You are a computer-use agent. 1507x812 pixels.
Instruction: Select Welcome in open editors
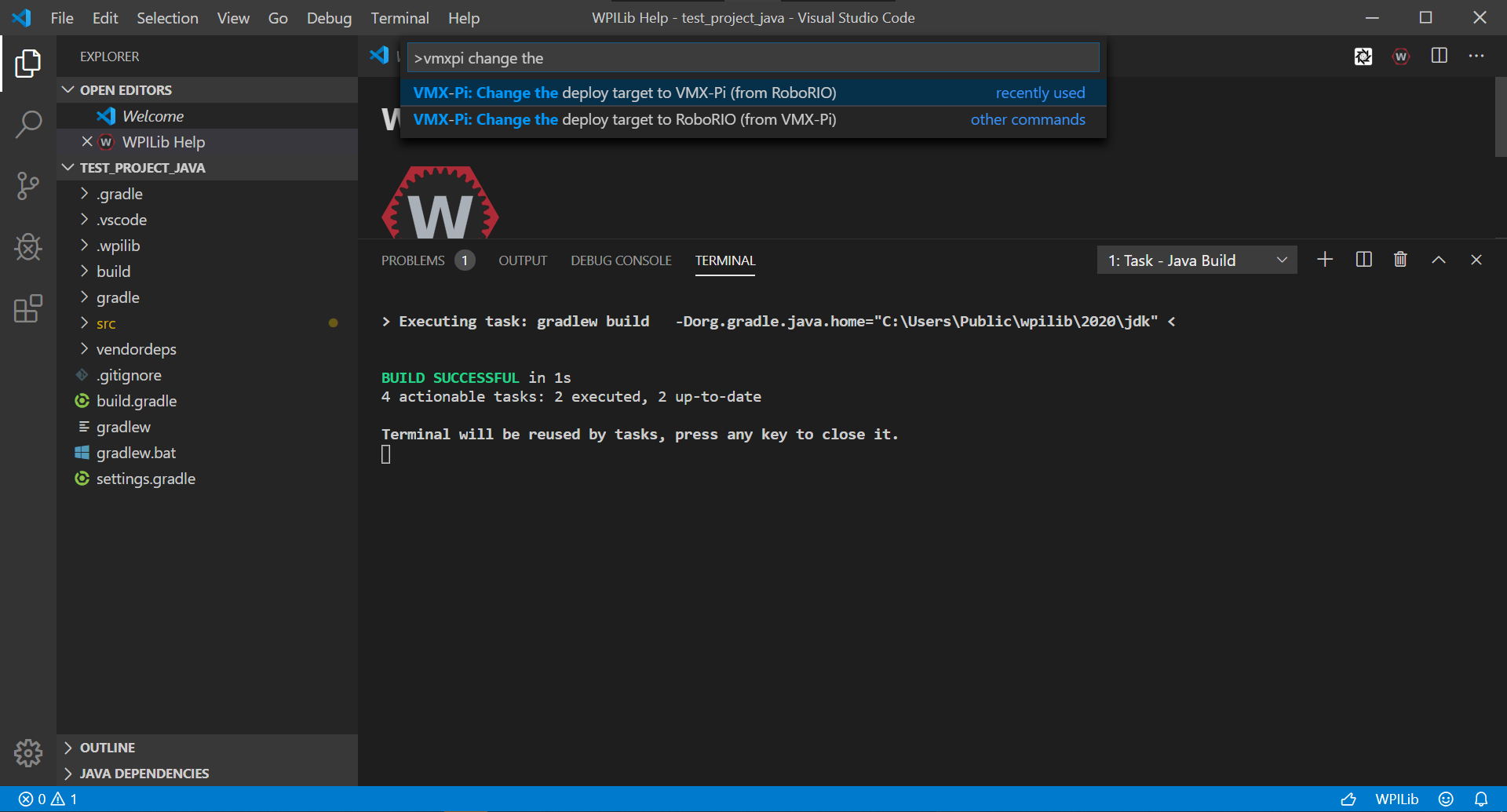pos(207,115)
